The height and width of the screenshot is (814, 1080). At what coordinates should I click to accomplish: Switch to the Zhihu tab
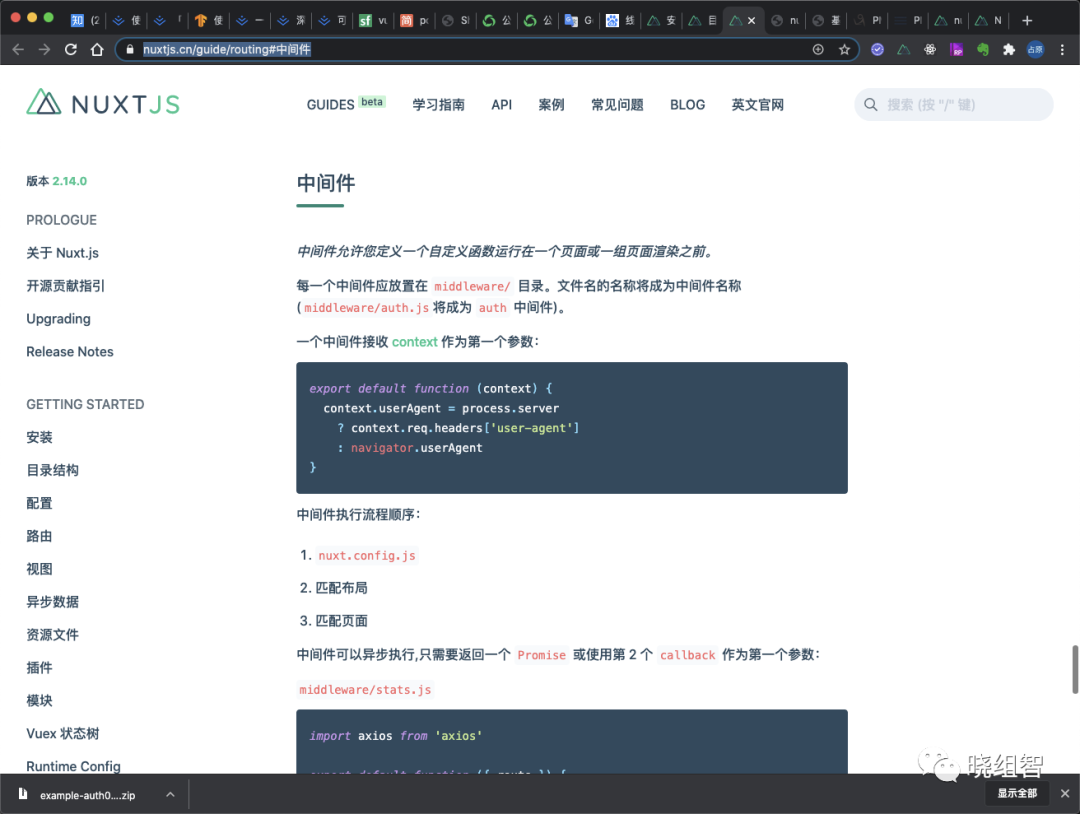coord(85,21)
